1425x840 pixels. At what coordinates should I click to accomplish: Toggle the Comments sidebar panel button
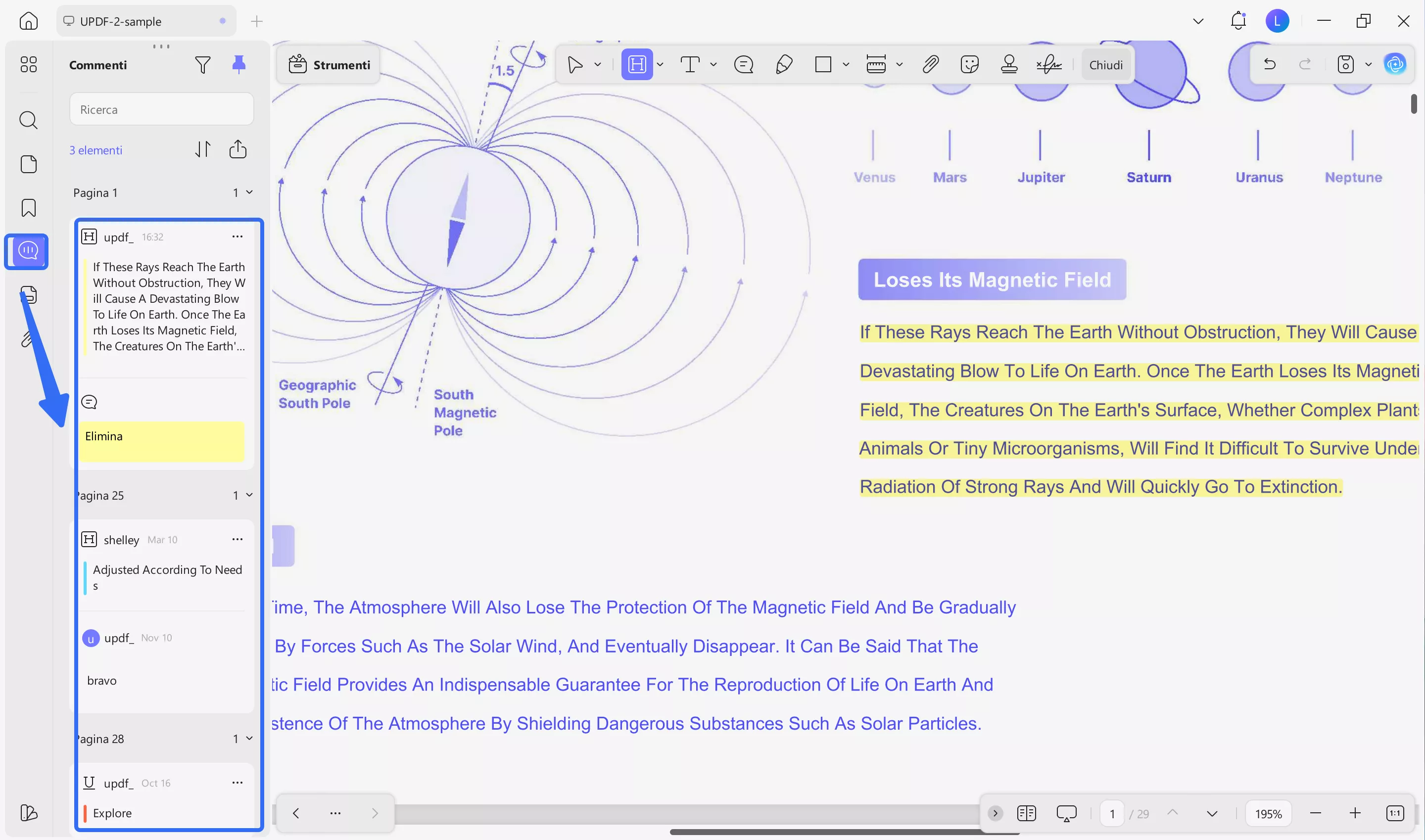(x=28, y=251)
